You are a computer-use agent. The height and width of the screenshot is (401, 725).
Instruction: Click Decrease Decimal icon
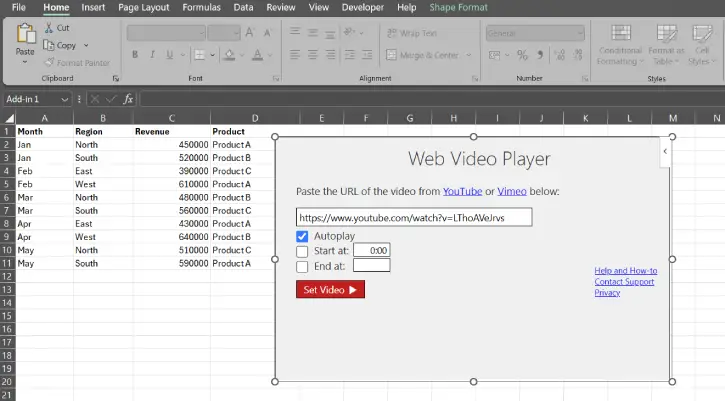[x=578, y=55]
